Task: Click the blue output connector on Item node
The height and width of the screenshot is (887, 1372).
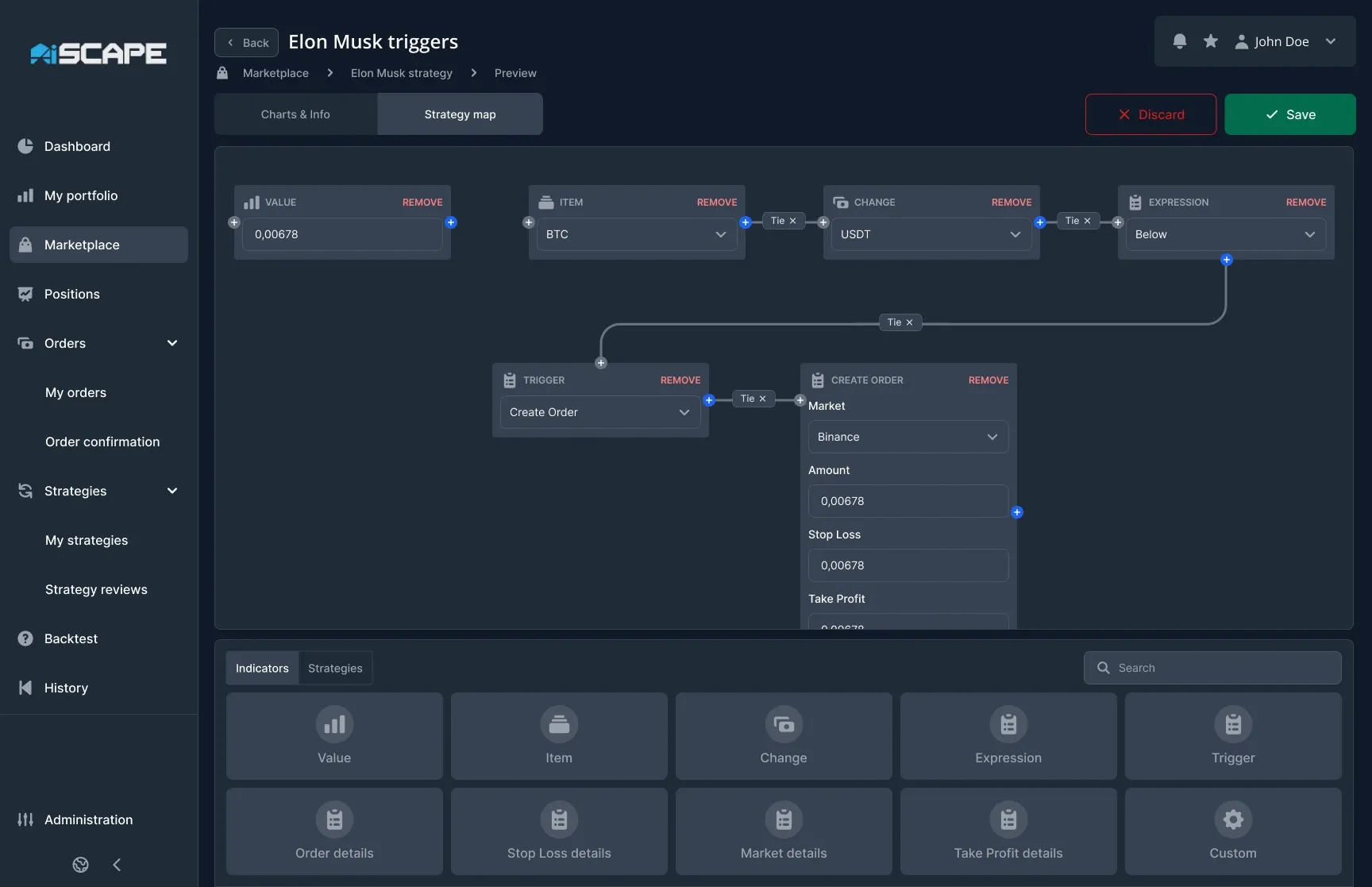Action: [x=746, y=222]
